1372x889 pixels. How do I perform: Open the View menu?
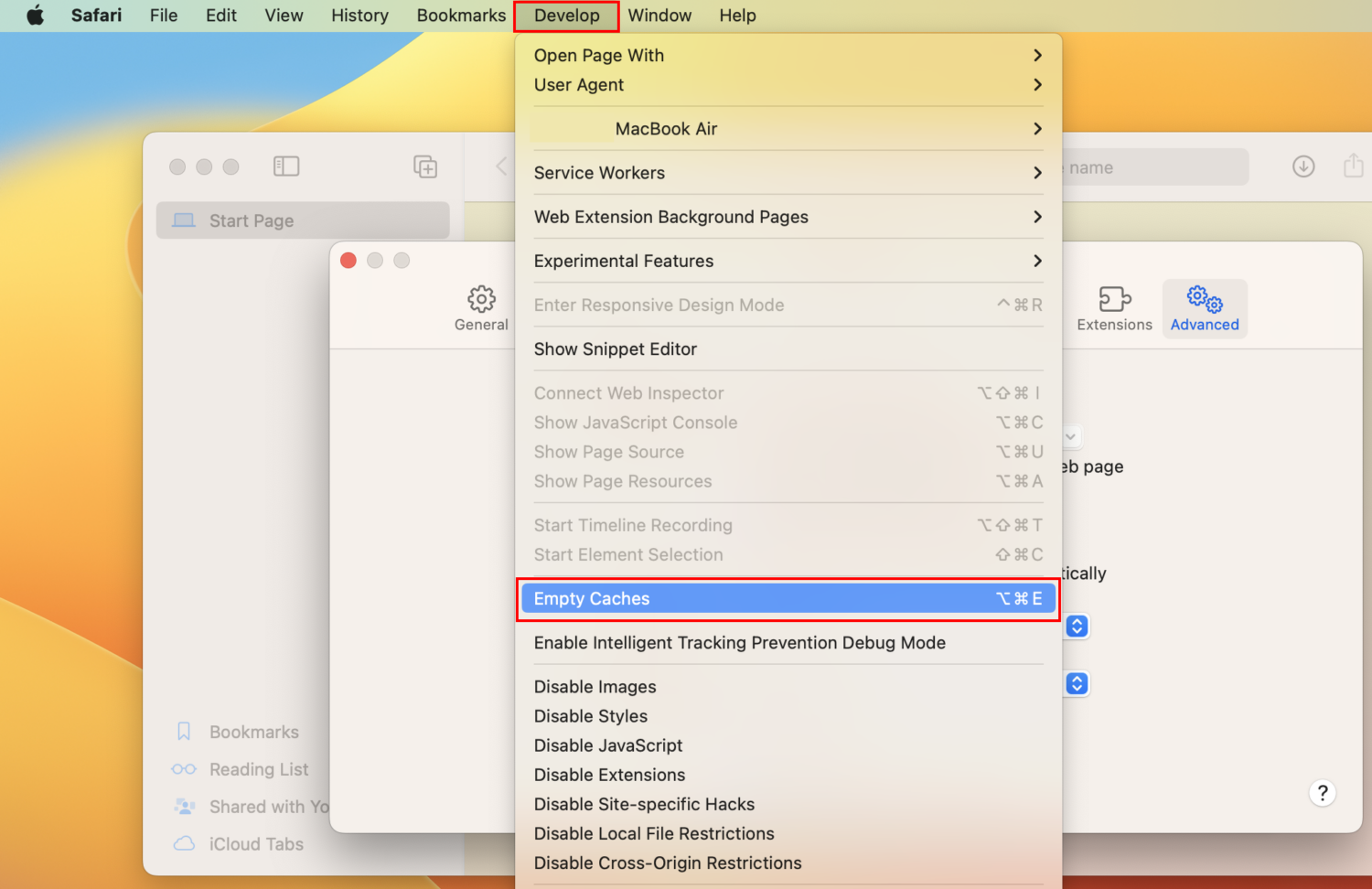click(x=284, y=16)
